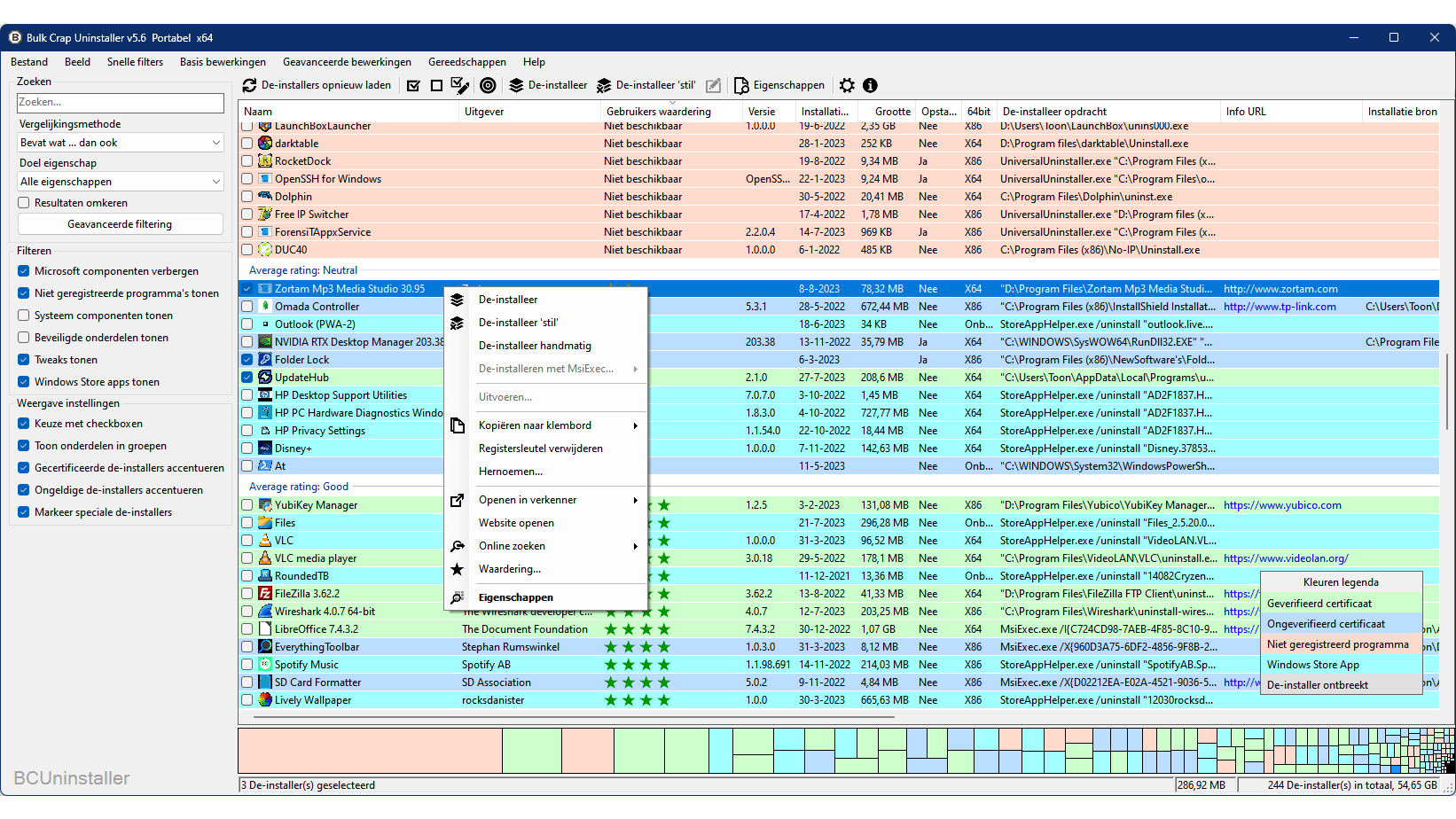
Task: Expand 'Openen in verkenner' submenu arrow
Action: [x=636, y=500]
